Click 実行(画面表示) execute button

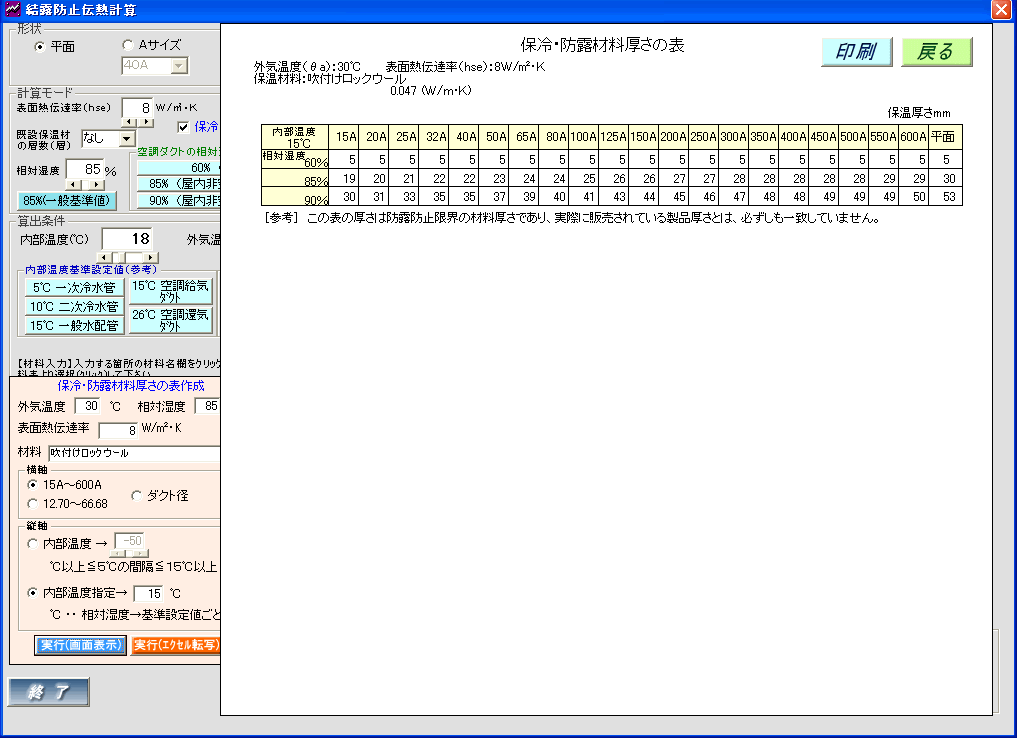pos(81,645)
